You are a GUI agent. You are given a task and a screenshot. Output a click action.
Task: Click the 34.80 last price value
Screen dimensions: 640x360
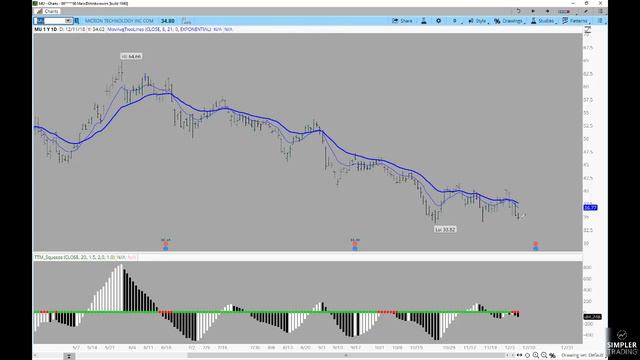click(x=167, y=21)
